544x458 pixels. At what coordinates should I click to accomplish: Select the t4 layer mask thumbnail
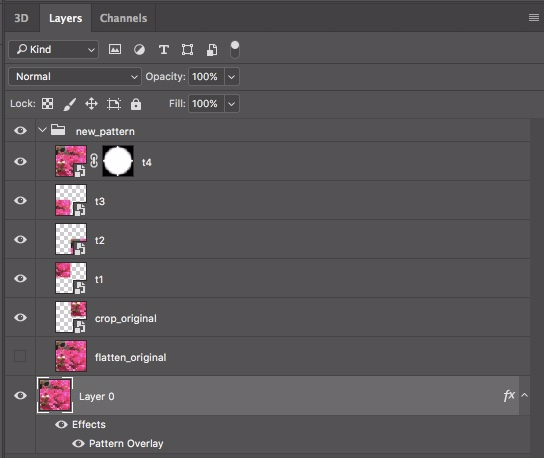[x=118, y=161]
